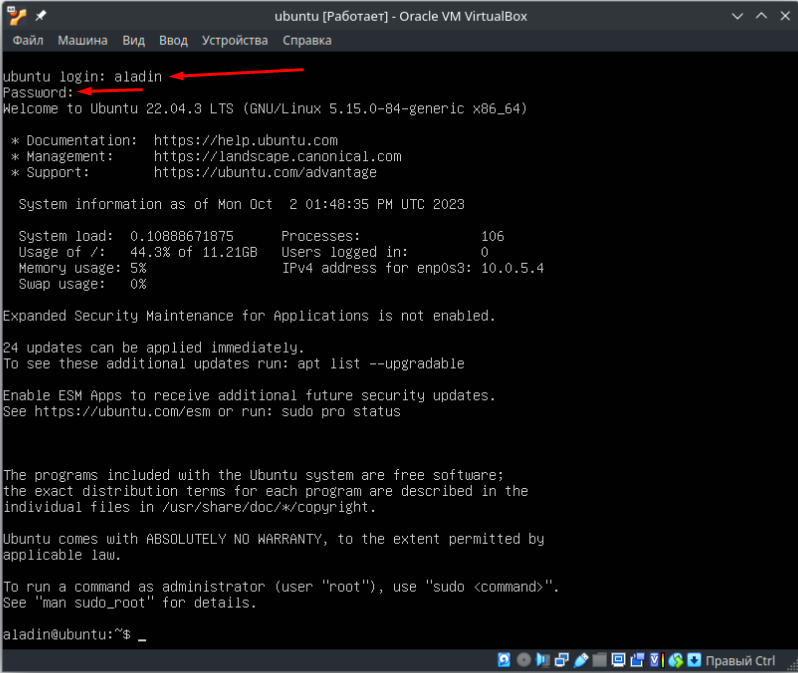Click the 'apt list --upgradable' text
Viewport: 798px width, 673px height.
tap(381, 364)
